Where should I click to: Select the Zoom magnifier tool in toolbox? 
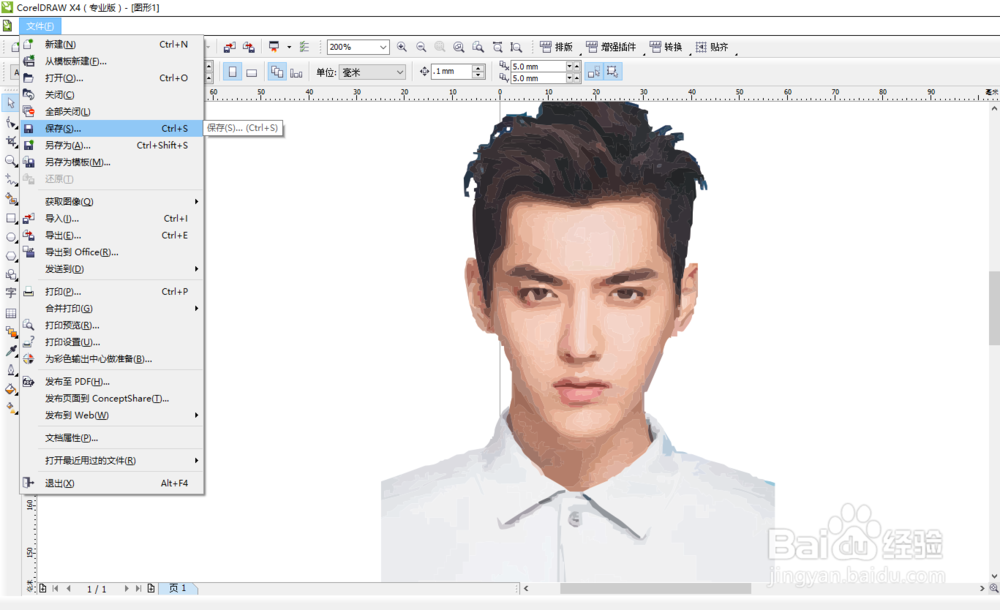pos(11,161)
